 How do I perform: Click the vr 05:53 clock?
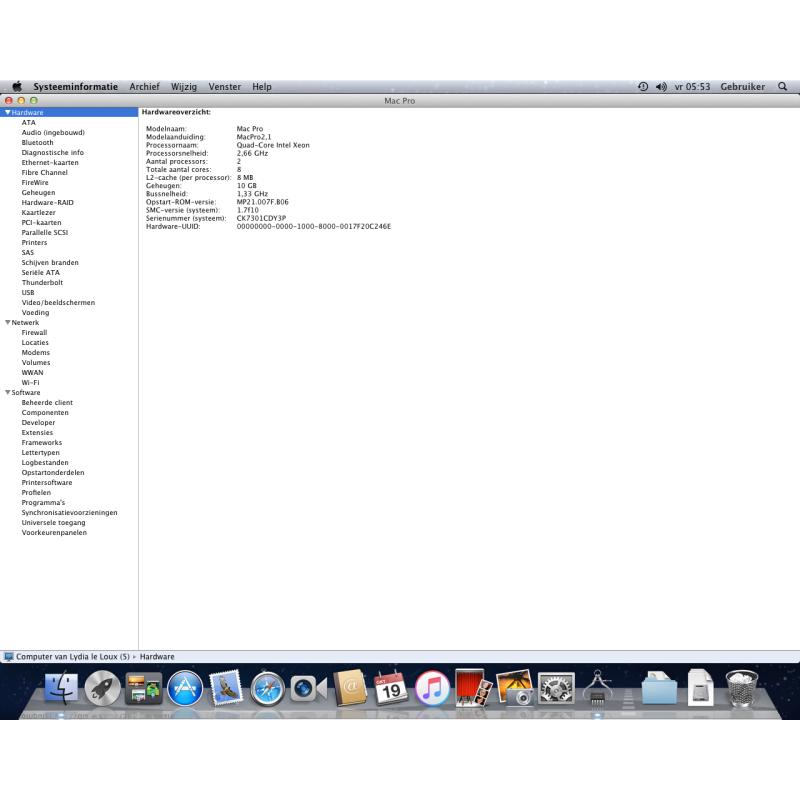click(692, 87)
